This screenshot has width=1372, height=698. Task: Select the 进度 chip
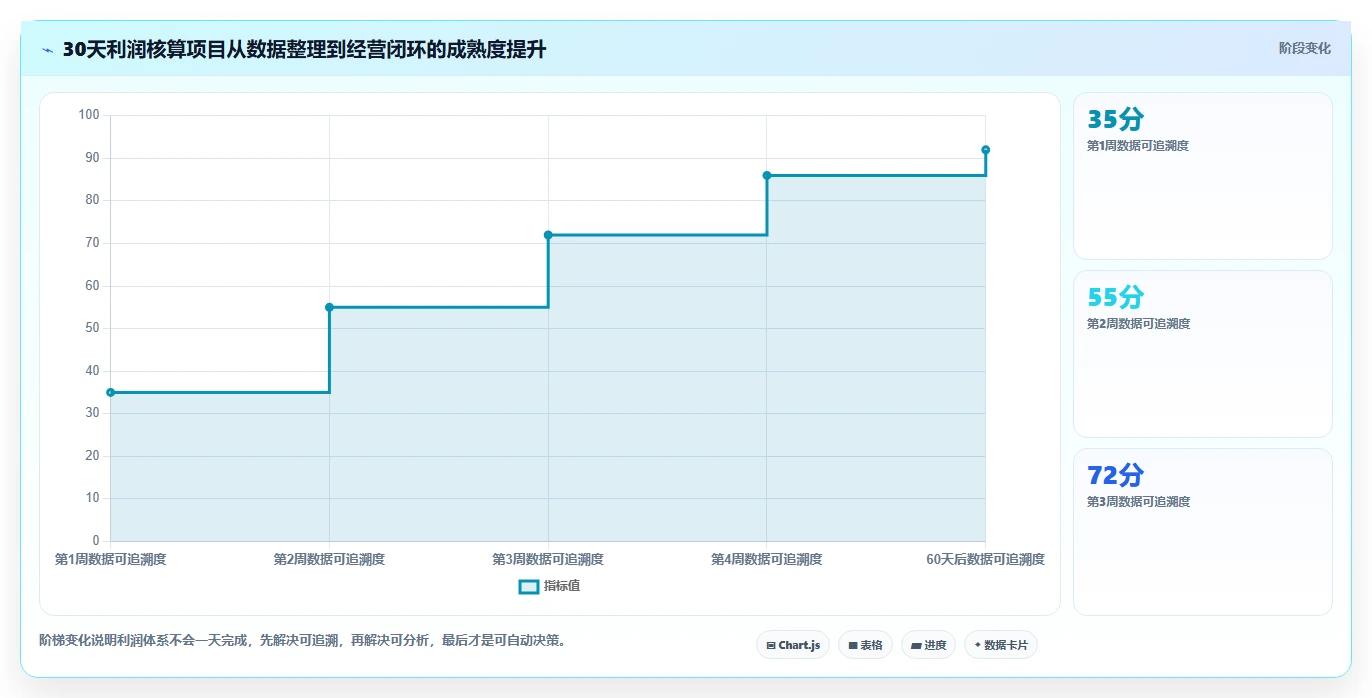click(928, 645)
